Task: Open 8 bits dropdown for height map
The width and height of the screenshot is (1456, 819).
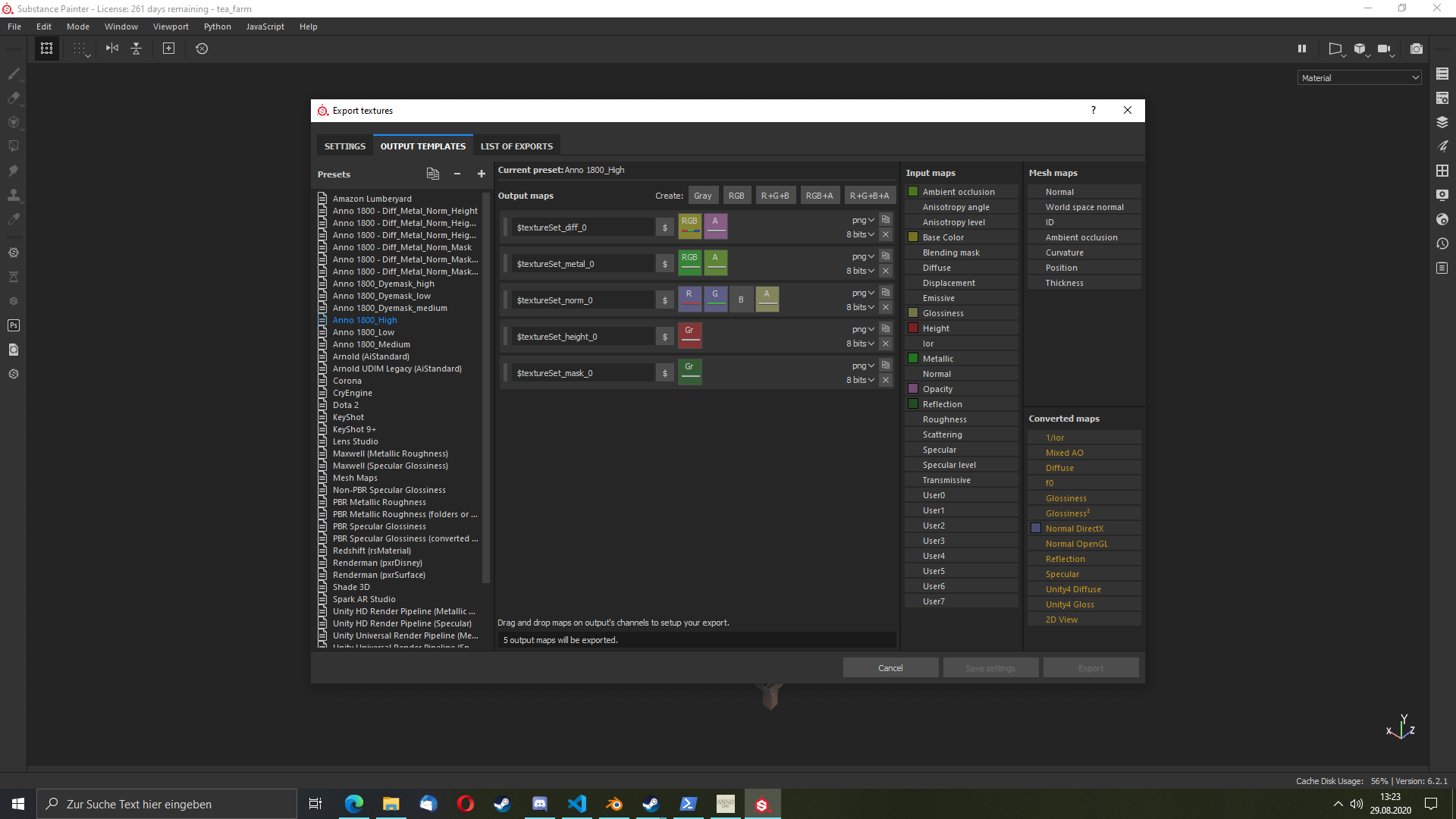Action: 861,344
